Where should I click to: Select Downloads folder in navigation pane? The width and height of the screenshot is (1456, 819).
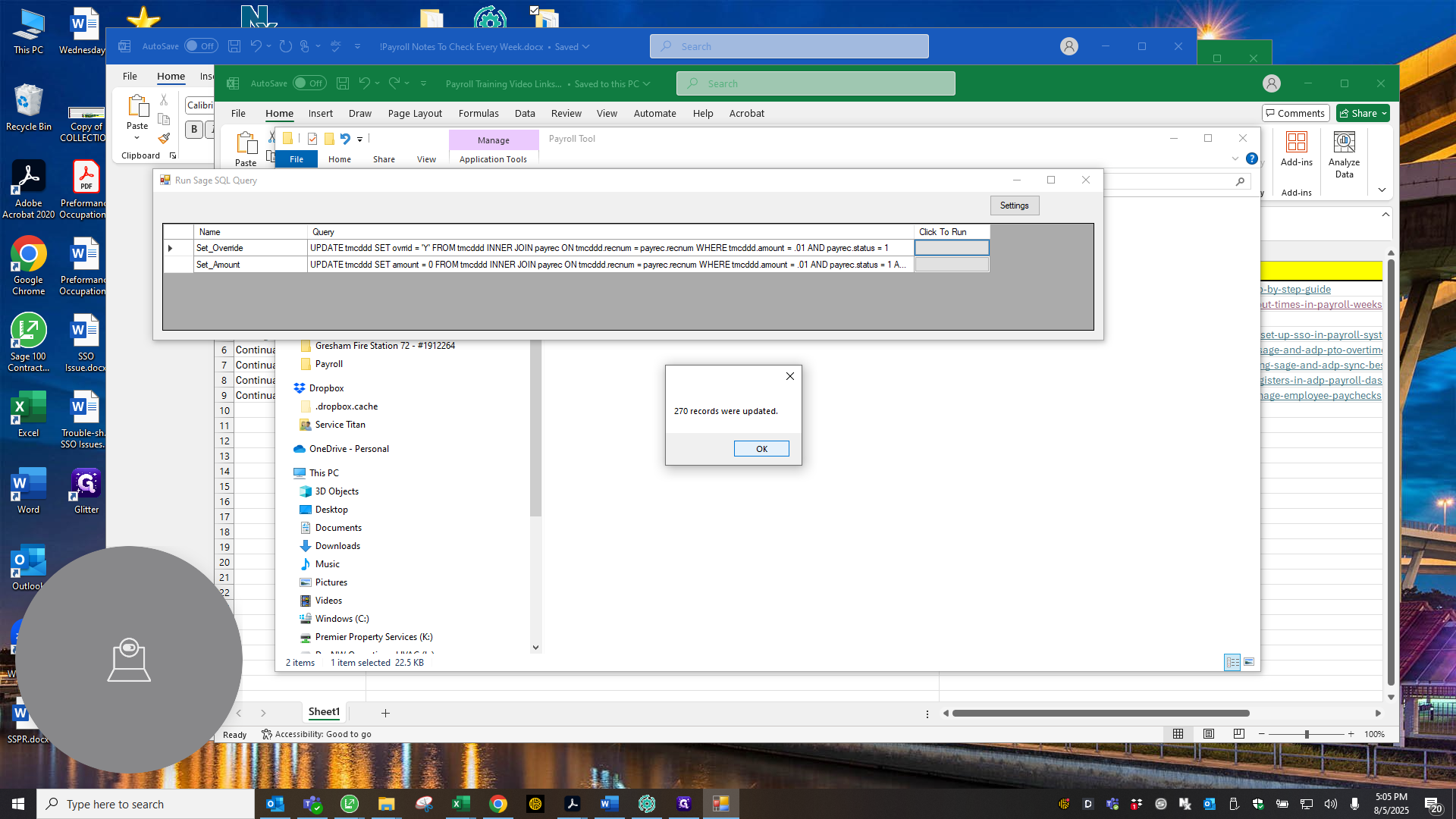337,545
